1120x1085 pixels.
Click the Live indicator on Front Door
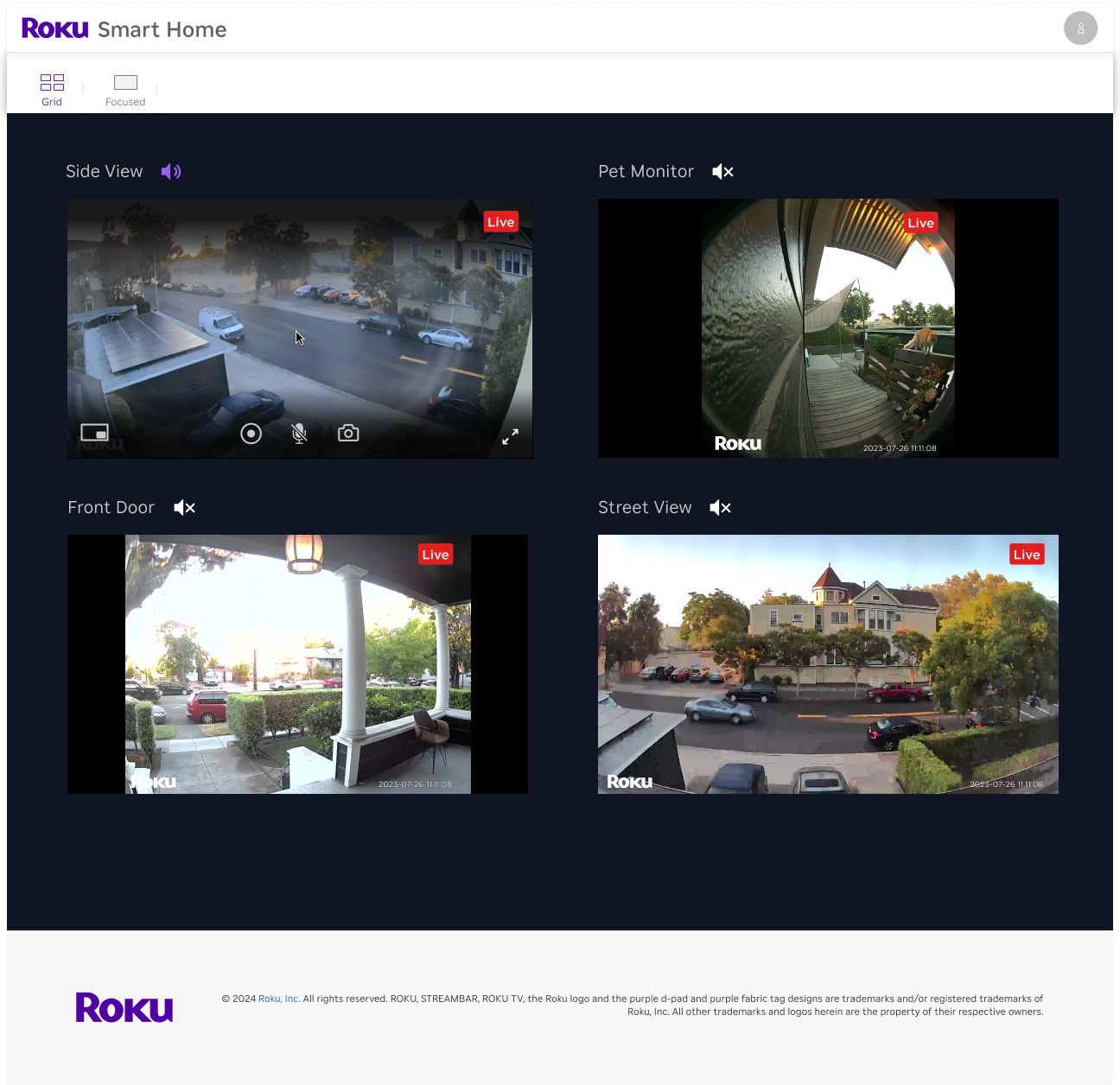[436, 554]
